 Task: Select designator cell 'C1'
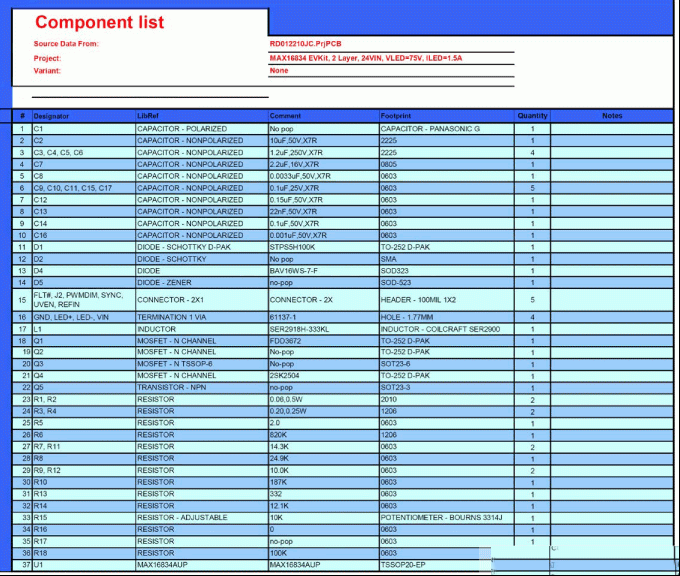(x=84, y=129)
